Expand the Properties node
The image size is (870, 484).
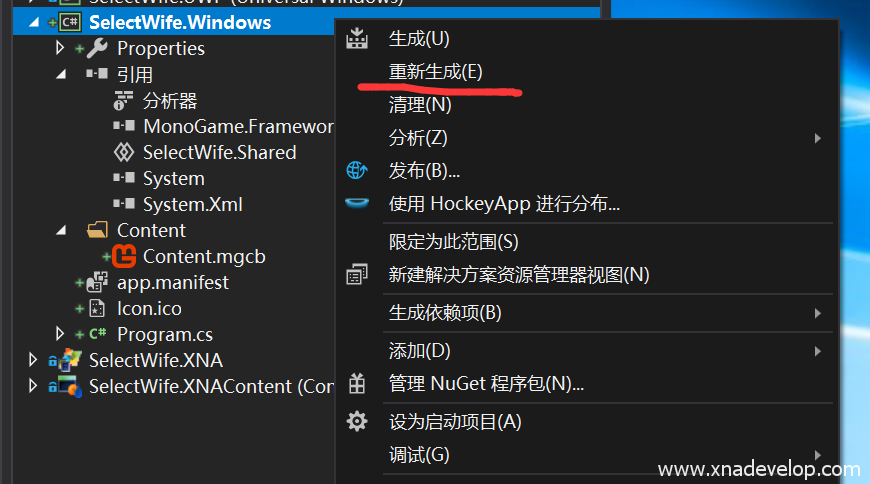pyautogui.click(x=60, y=48)
